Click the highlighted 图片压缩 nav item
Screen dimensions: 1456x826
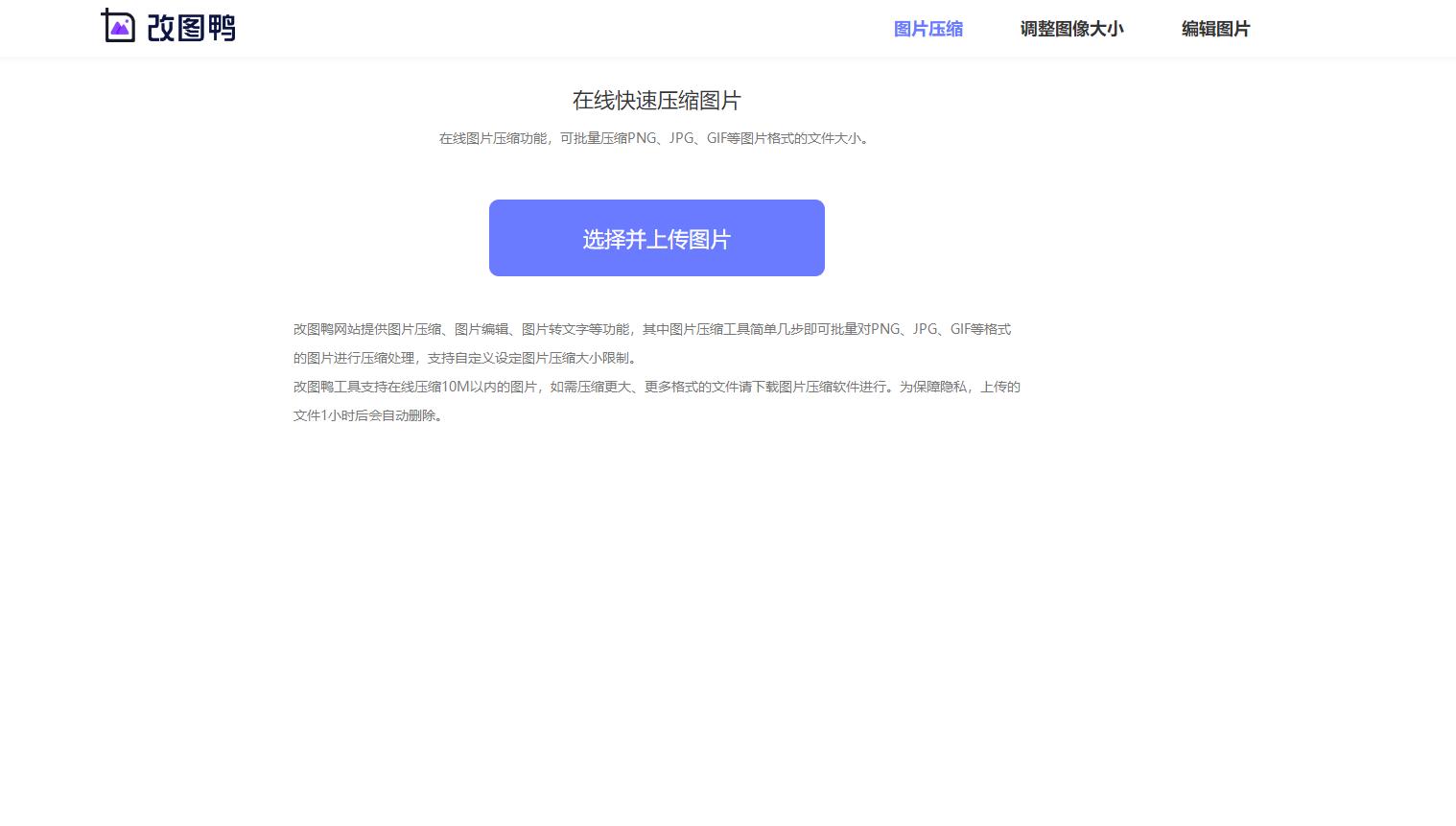(928, 29)
